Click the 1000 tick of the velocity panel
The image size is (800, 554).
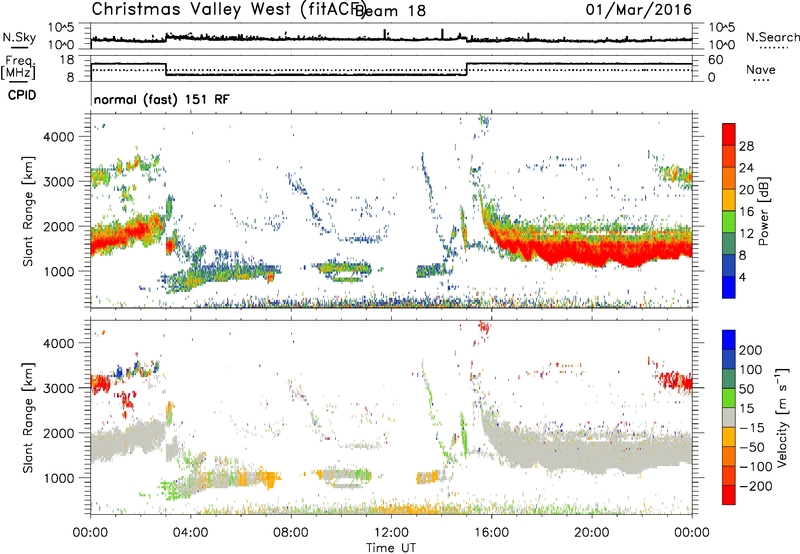coord(58,478)
